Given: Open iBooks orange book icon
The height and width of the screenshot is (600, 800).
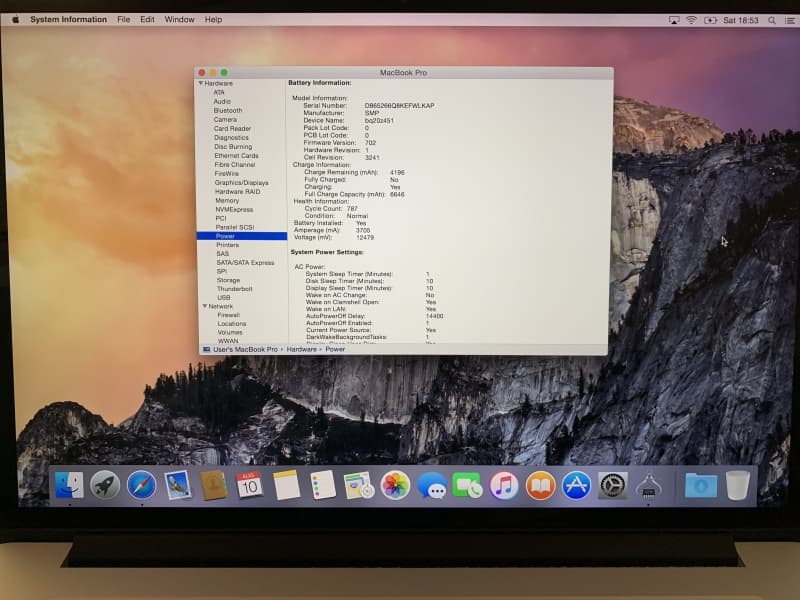Looking at the screenshot, I should click(x=540, y=485).
